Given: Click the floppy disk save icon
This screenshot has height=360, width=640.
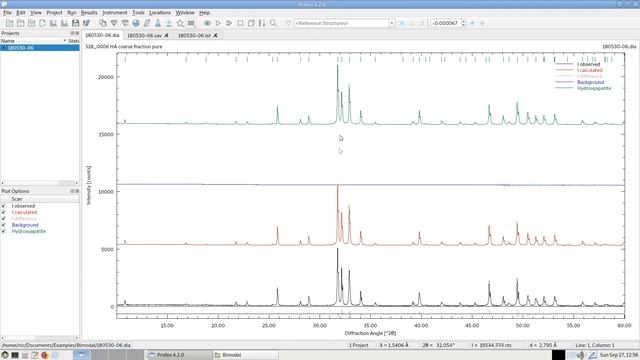Looking at the screenshot, I should (76, 23).
